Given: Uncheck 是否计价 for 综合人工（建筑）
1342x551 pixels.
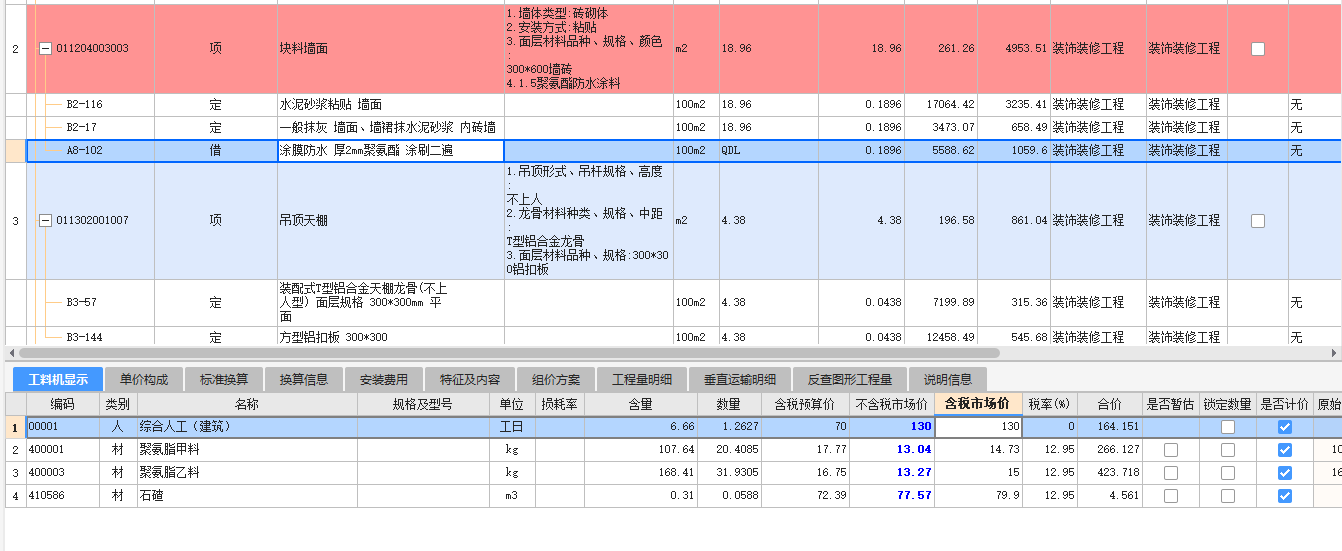Looking at the screenshot, I should [x=1285, y=427].
